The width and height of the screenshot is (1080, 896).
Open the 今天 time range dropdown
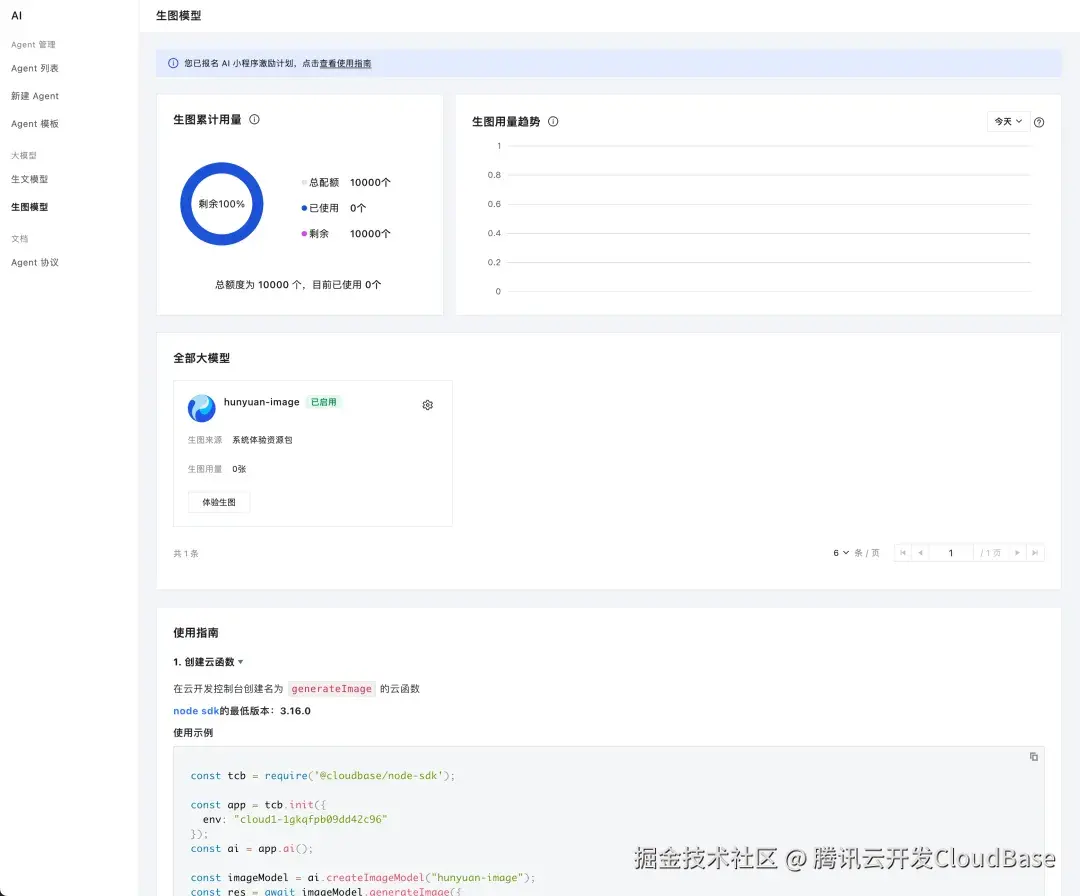(x=1008, y=120)
